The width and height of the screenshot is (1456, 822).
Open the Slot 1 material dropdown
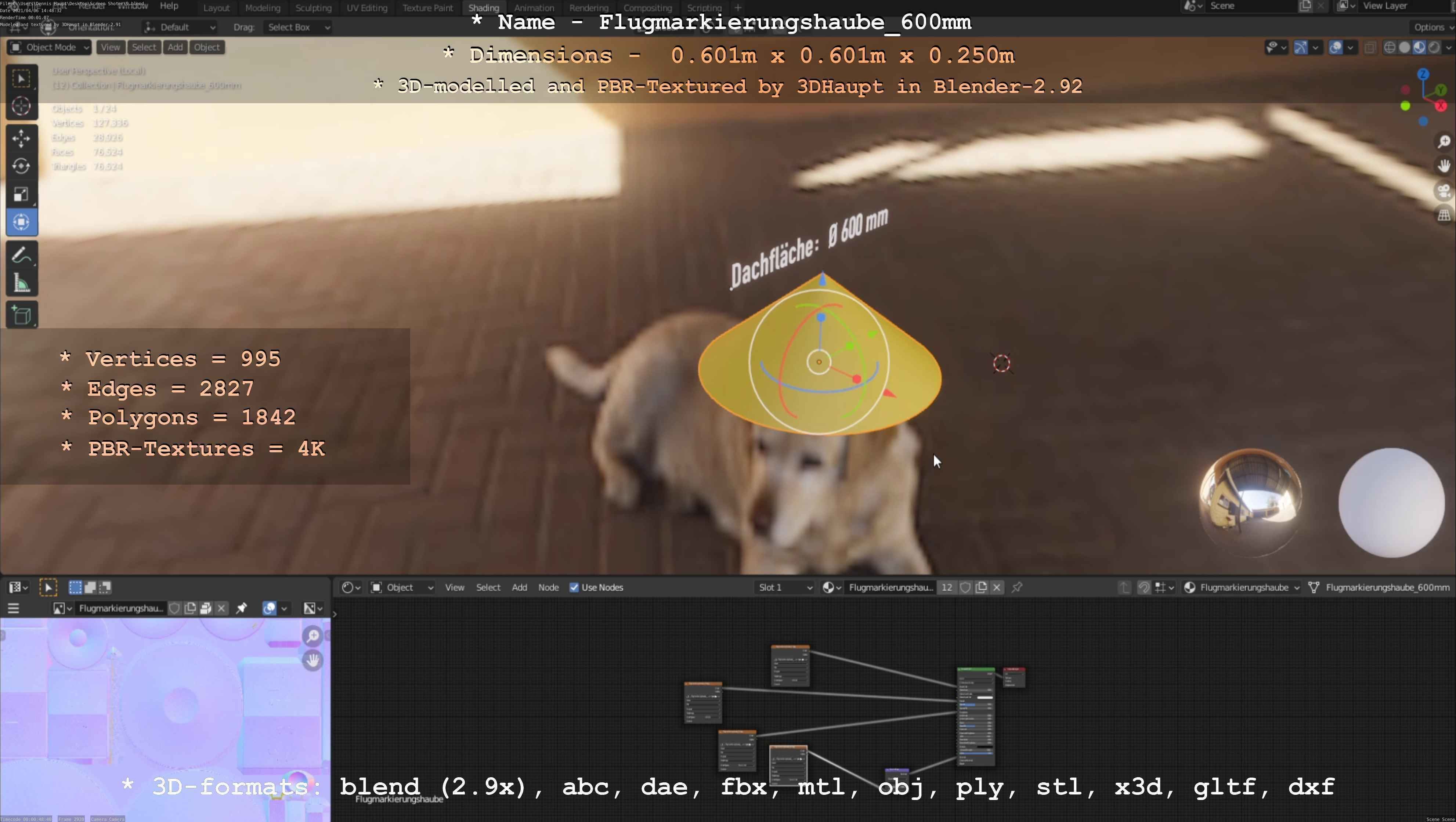coord(784,587)
